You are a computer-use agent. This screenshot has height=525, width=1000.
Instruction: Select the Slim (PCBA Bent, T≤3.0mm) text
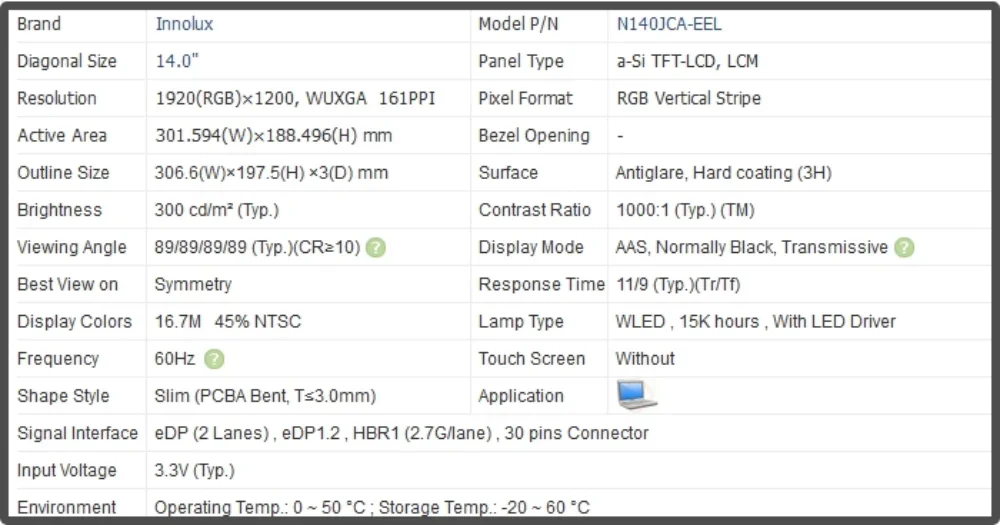point(265,396)
